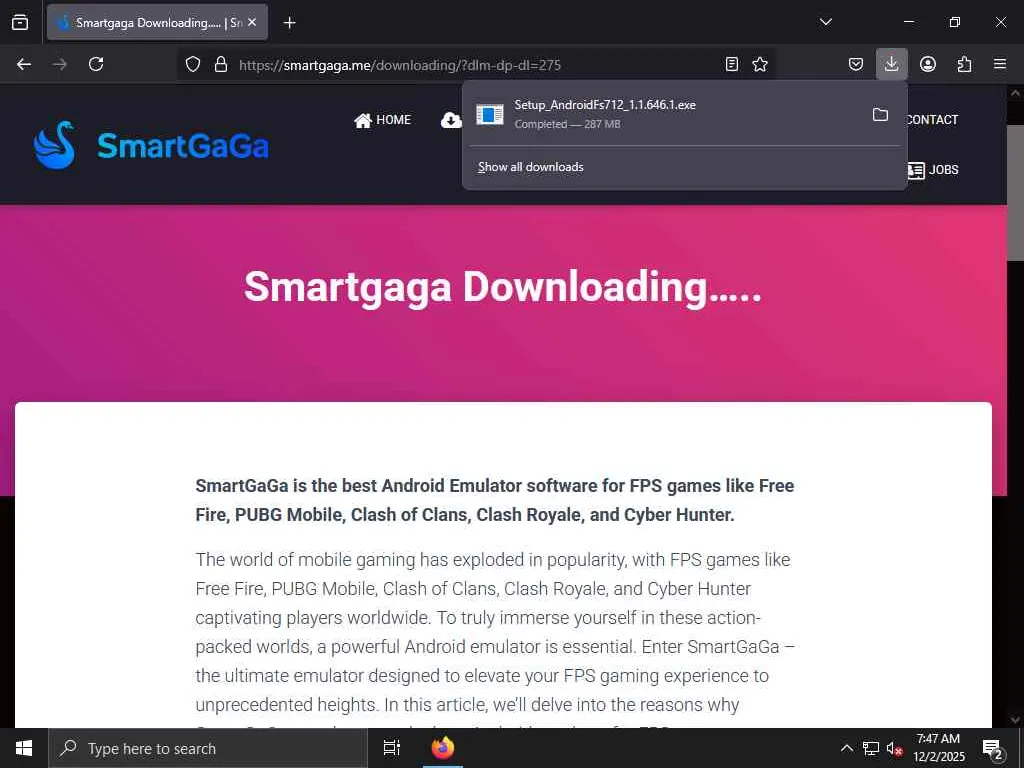
Task: Open the Downloads toolbar button
Action: 891,64
